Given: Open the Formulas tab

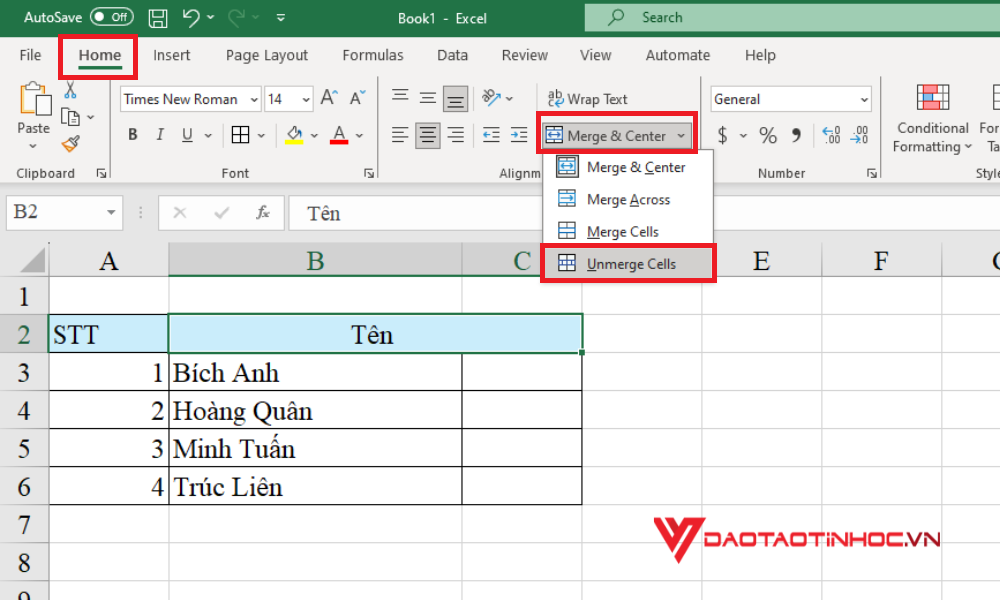Looking at the screenshot, I should pos(372,55).
